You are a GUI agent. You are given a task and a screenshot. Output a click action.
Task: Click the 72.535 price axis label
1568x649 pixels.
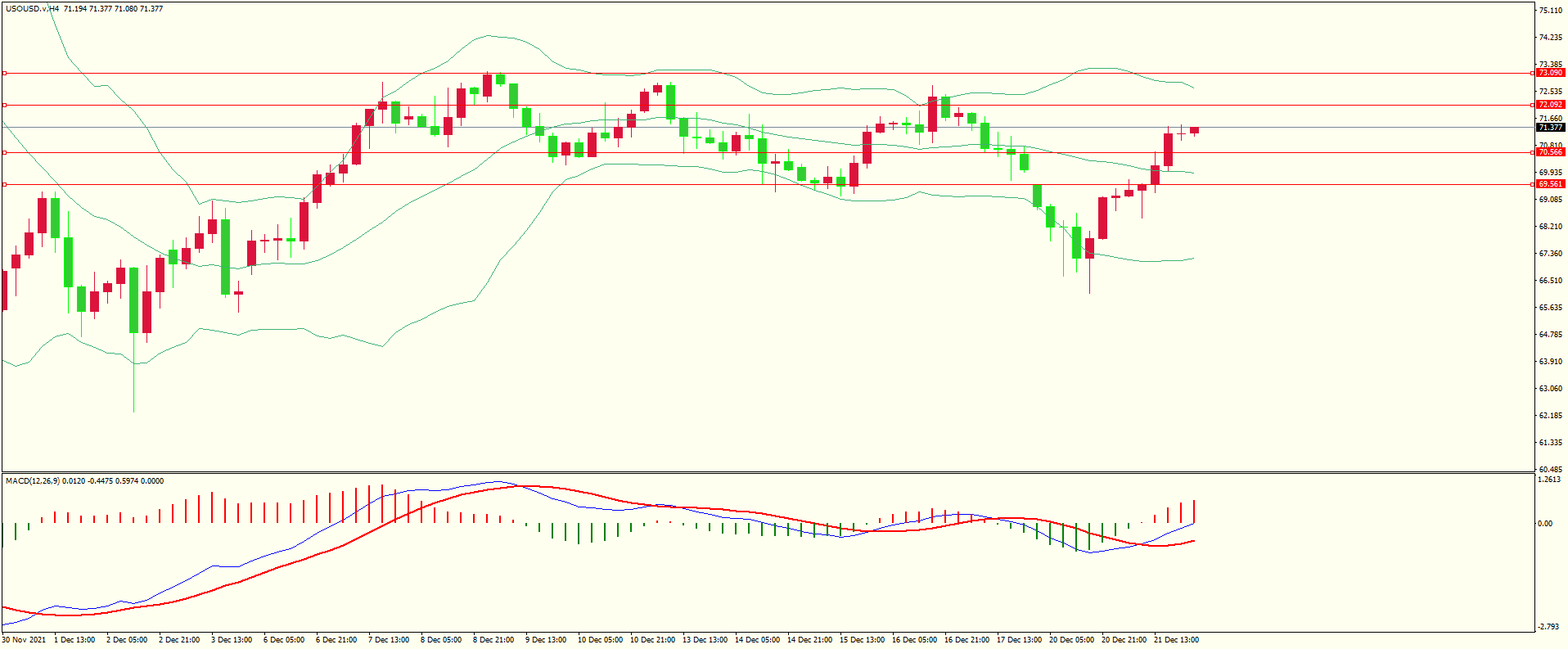pyautogui.click(x=1550, y=92)
